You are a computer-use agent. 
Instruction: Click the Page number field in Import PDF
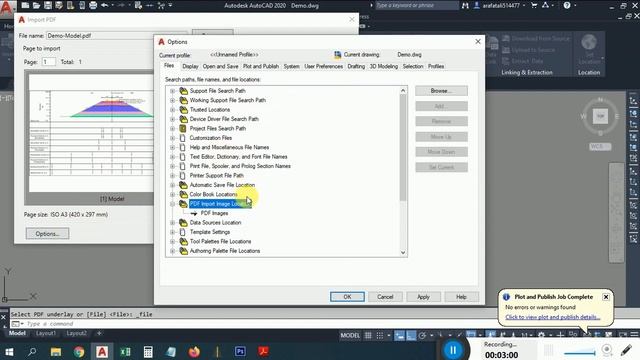pyautogui.click(x=49, y=62)
